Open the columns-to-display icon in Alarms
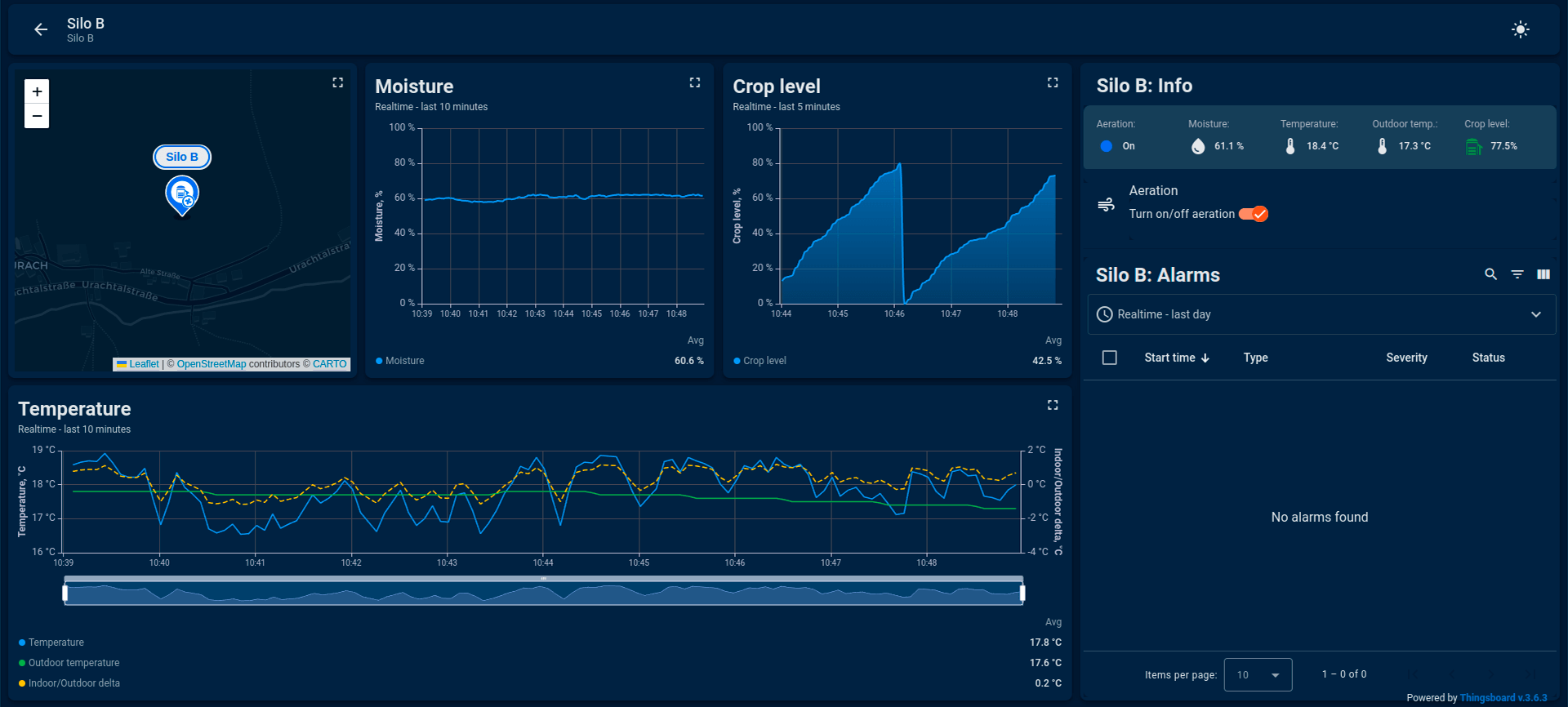This screenshot has width=1568, height=707. coord(1543,274)
